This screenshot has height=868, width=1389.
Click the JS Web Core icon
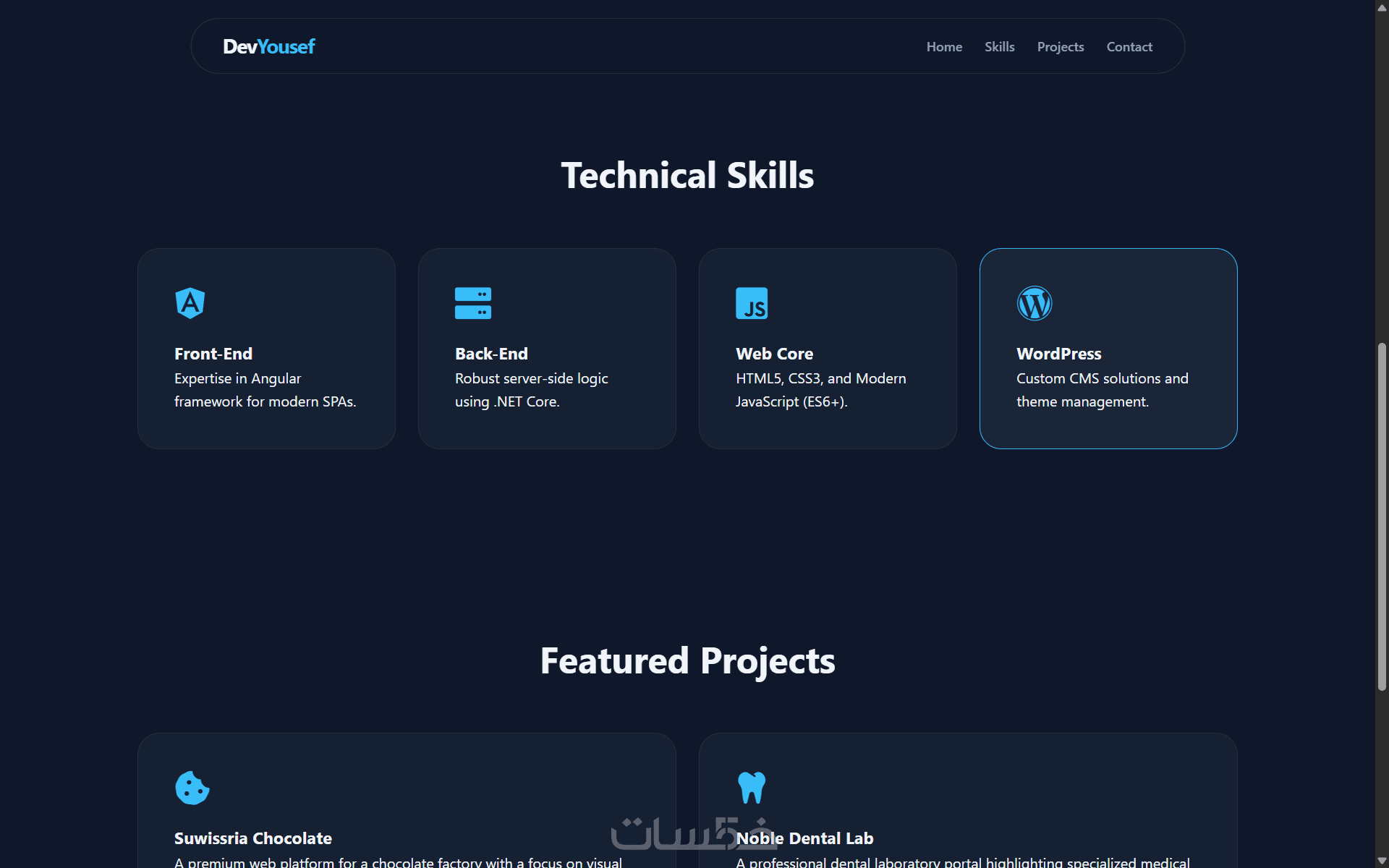[752, 303]
